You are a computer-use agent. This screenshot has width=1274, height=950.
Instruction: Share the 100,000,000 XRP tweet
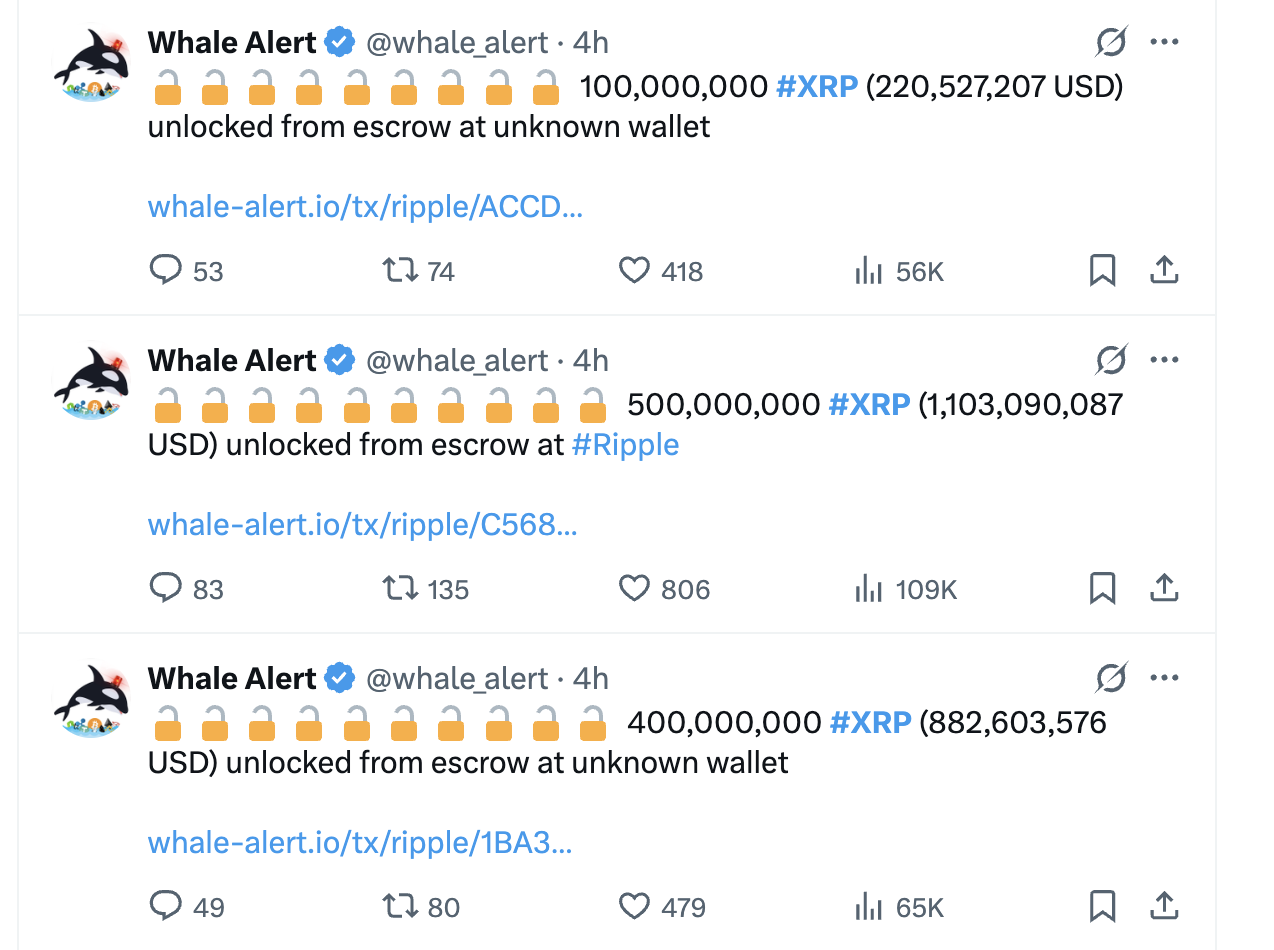[x=1163, y=270]
